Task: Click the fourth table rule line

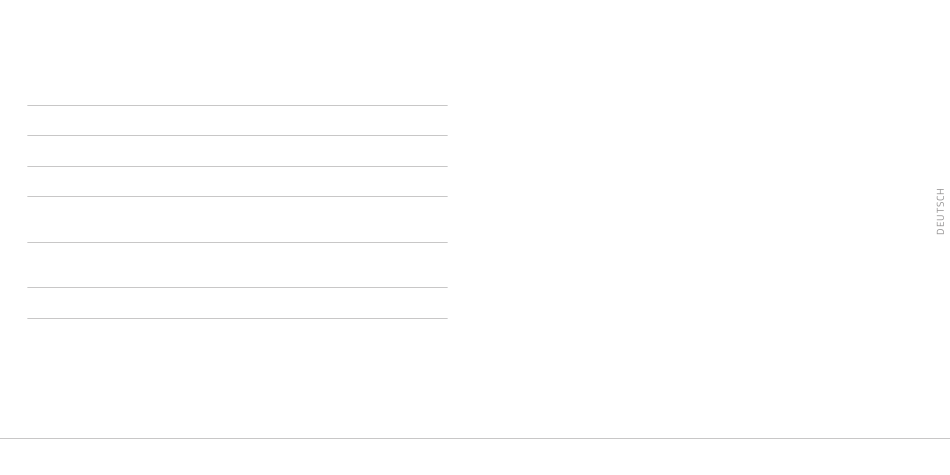Action: coord(238,196)
